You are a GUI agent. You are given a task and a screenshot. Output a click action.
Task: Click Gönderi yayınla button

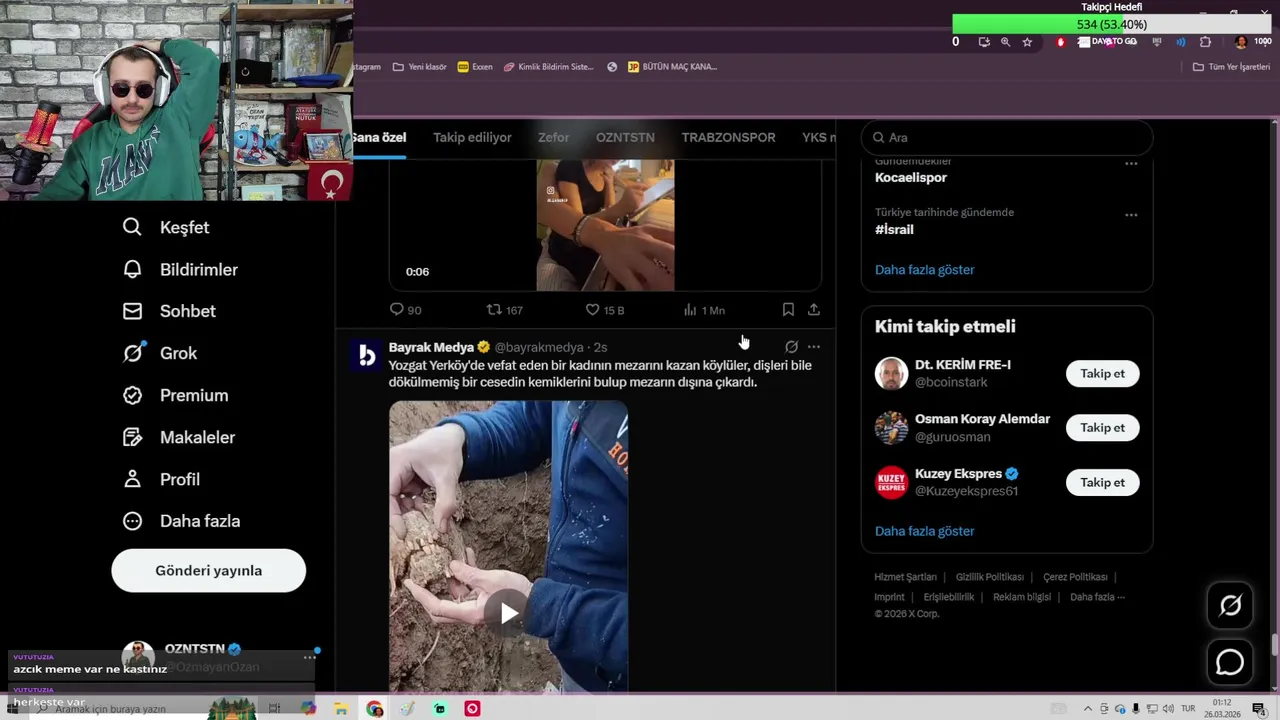[x=208, y=570]
